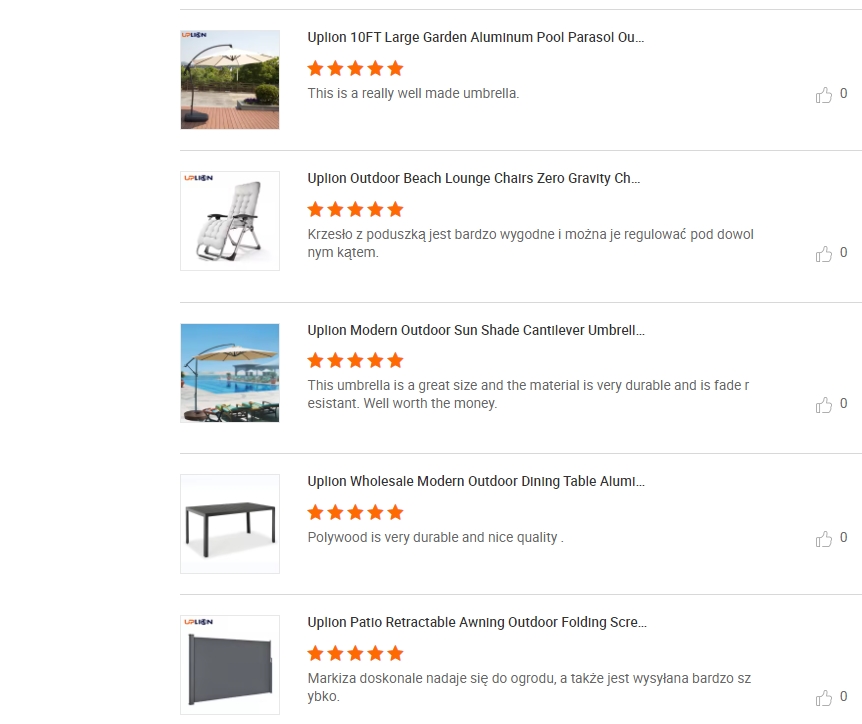This screenshot has width=862, height=724.
Task: Open Uplion Outdoor Beach Lounge Chairs link
Action: click(x=474, y=179)
